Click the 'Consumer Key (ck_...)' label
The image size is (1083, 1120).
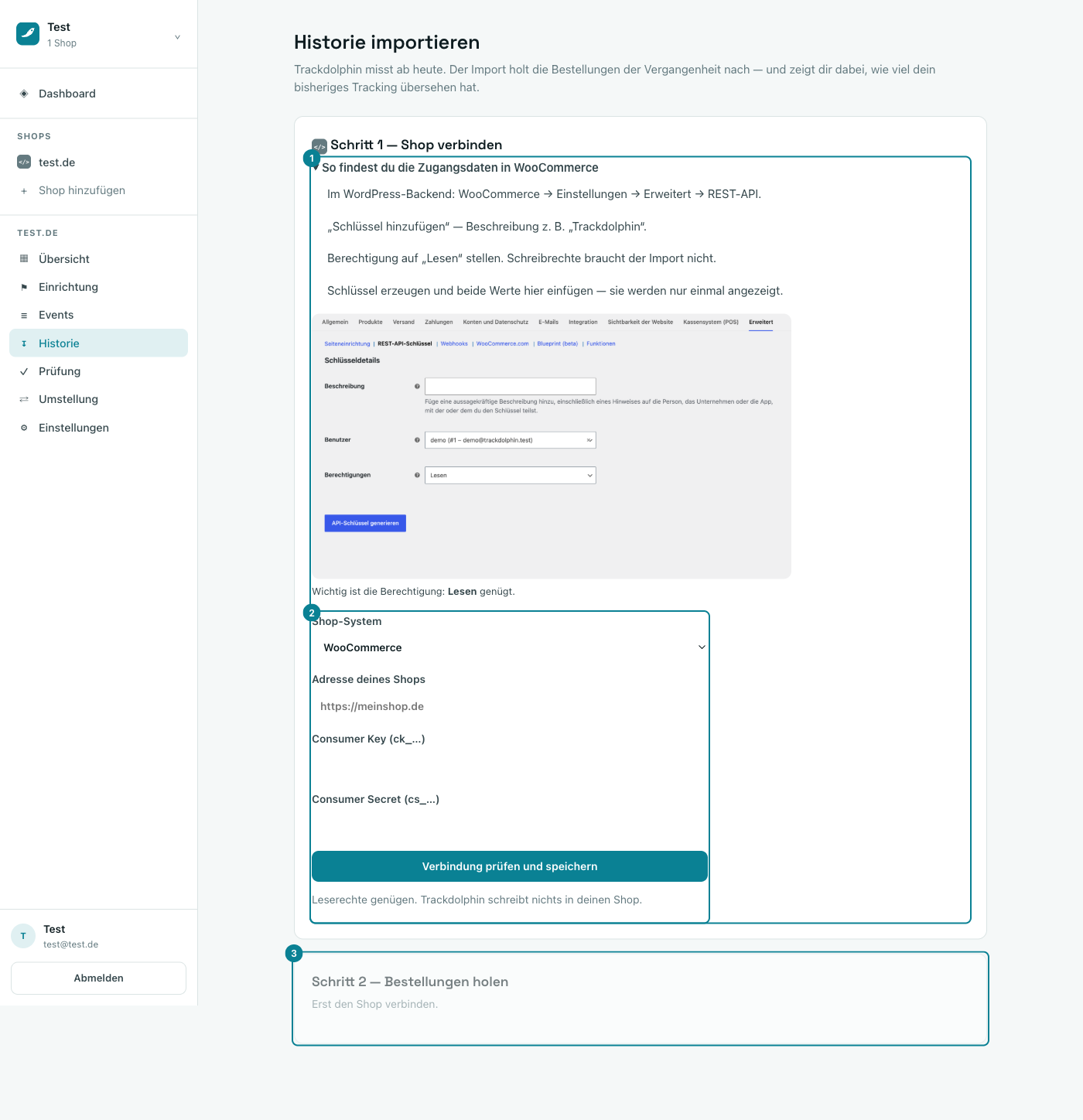(368, 739)
